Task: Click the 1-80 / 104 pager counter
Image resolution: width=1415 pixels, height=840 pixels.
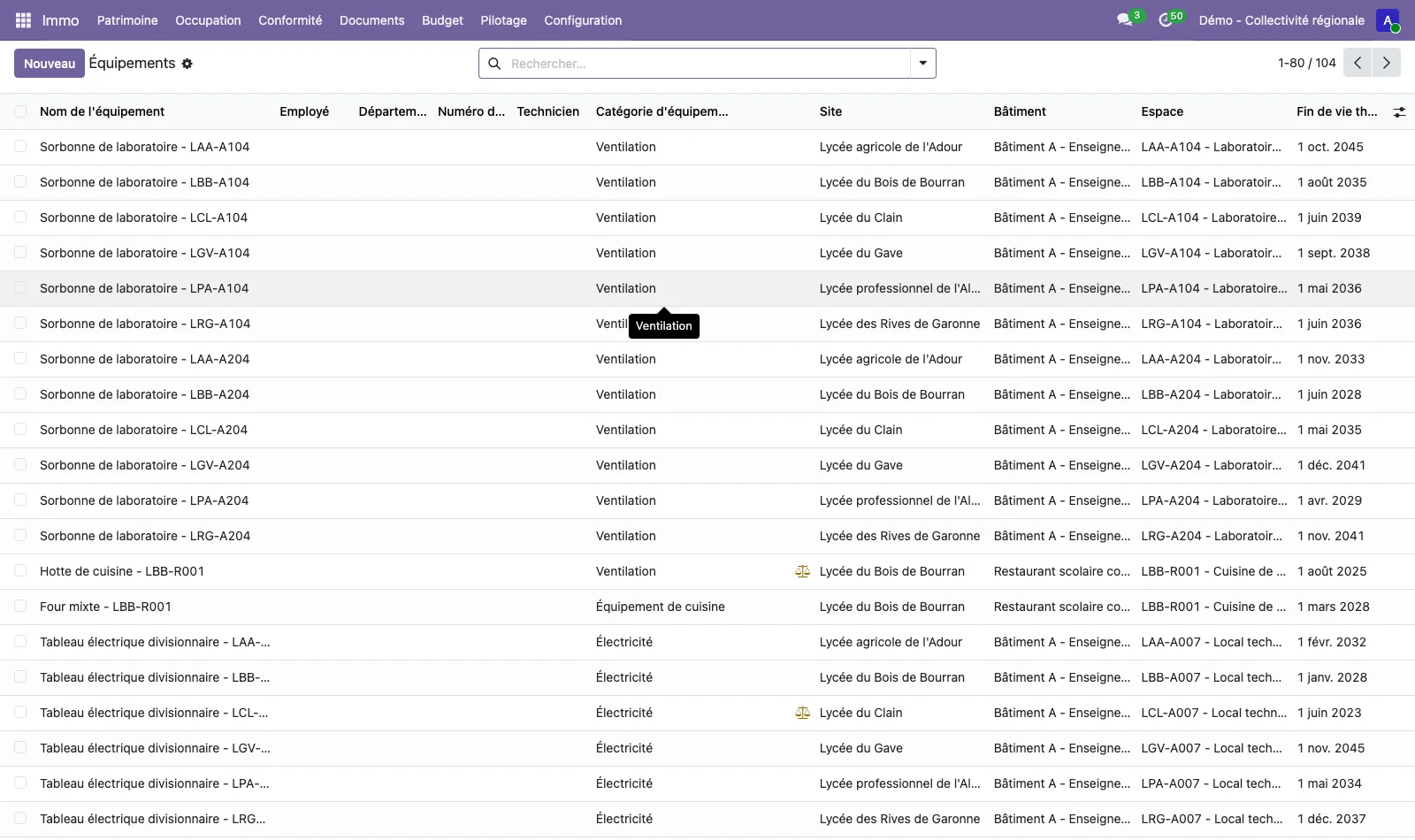Action: (1306, 63)
